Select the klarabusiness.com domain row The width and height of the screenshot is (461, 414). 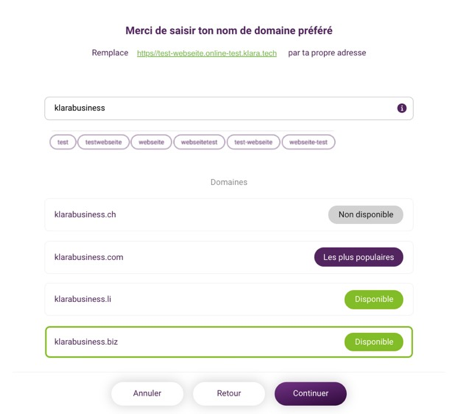click(x=229, y=257)
